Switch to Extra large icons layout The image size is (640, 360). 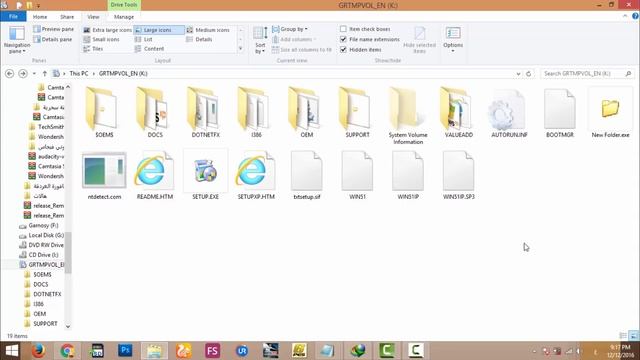(x=107, y=30)
